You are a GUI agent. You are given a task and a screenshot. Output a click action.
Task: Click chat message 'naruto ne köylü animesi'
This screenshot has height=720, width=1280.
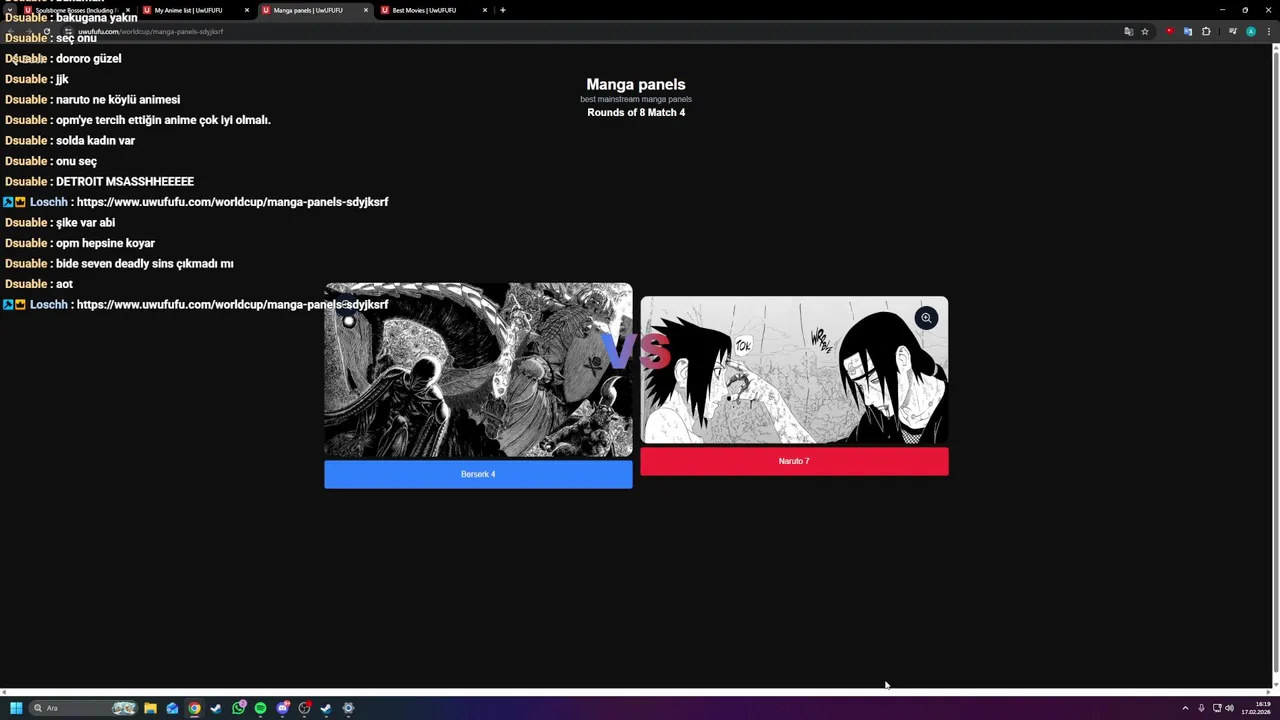(118, 100)
